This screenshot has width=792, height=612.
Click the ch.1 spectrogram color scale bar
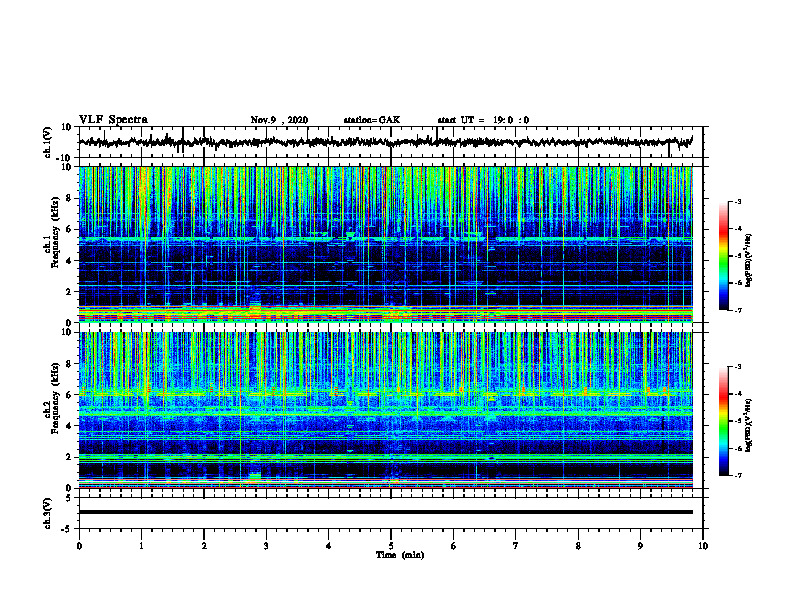(x=723, y=256)
